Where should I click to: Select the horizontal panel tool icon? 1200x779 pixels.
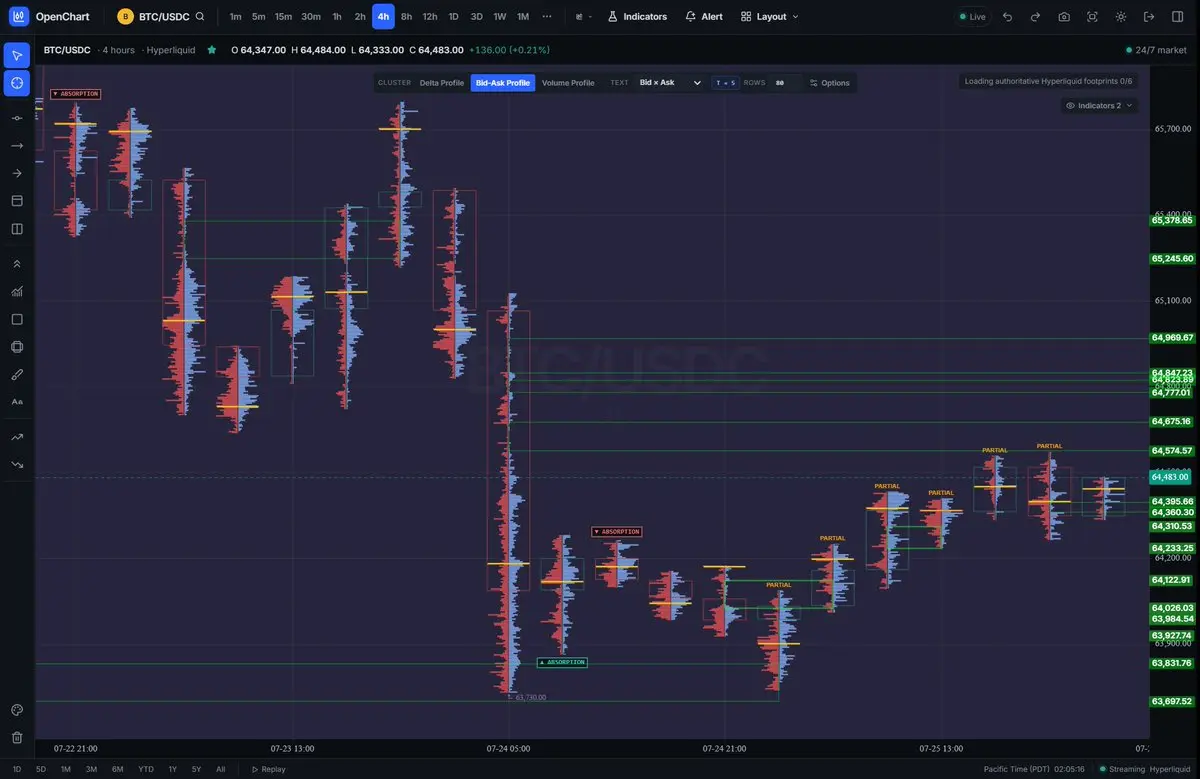(17, 201)
